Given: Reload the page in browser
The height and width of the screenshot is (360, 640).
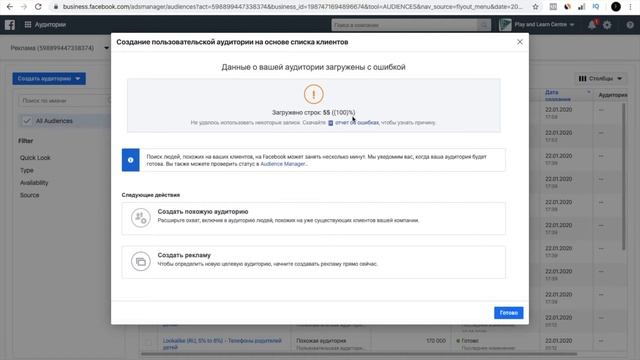Looking at the screenshot, I should tap(38, 7).
